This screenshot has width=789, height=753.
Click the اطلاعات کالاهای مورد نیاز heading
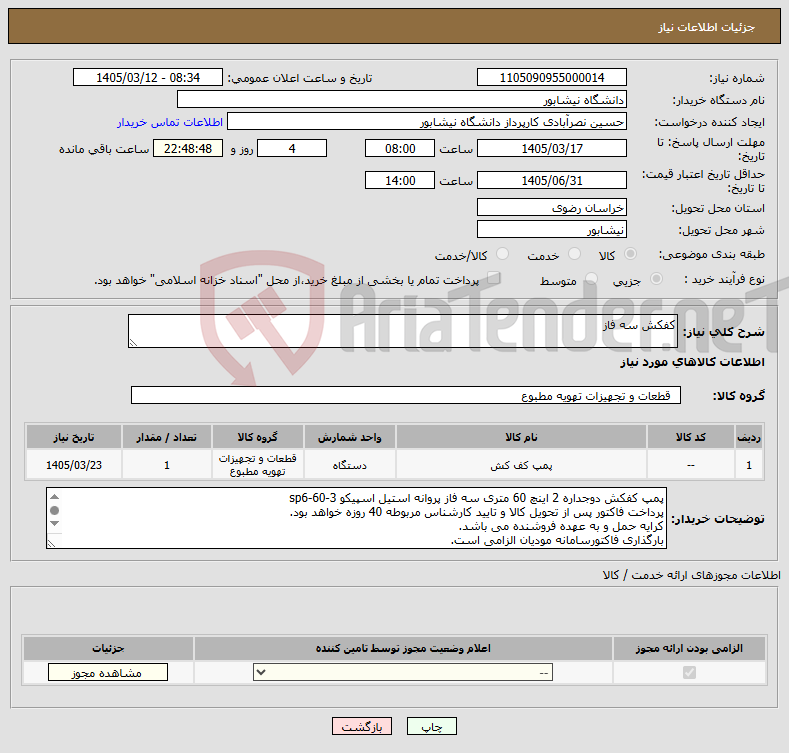pyautogui.click(x=692, y=362)
